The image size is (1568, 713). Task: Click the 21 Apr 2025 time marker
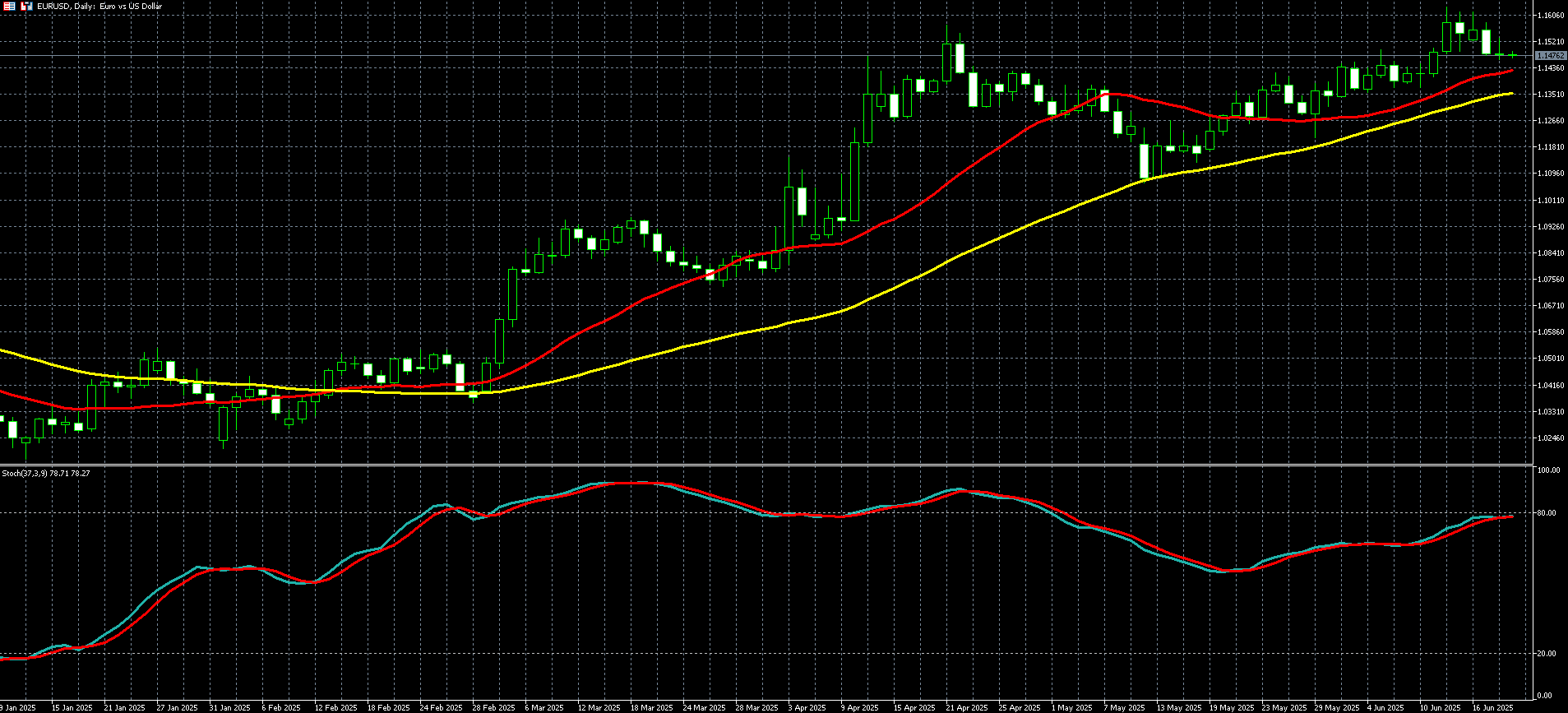pos(966,707)
